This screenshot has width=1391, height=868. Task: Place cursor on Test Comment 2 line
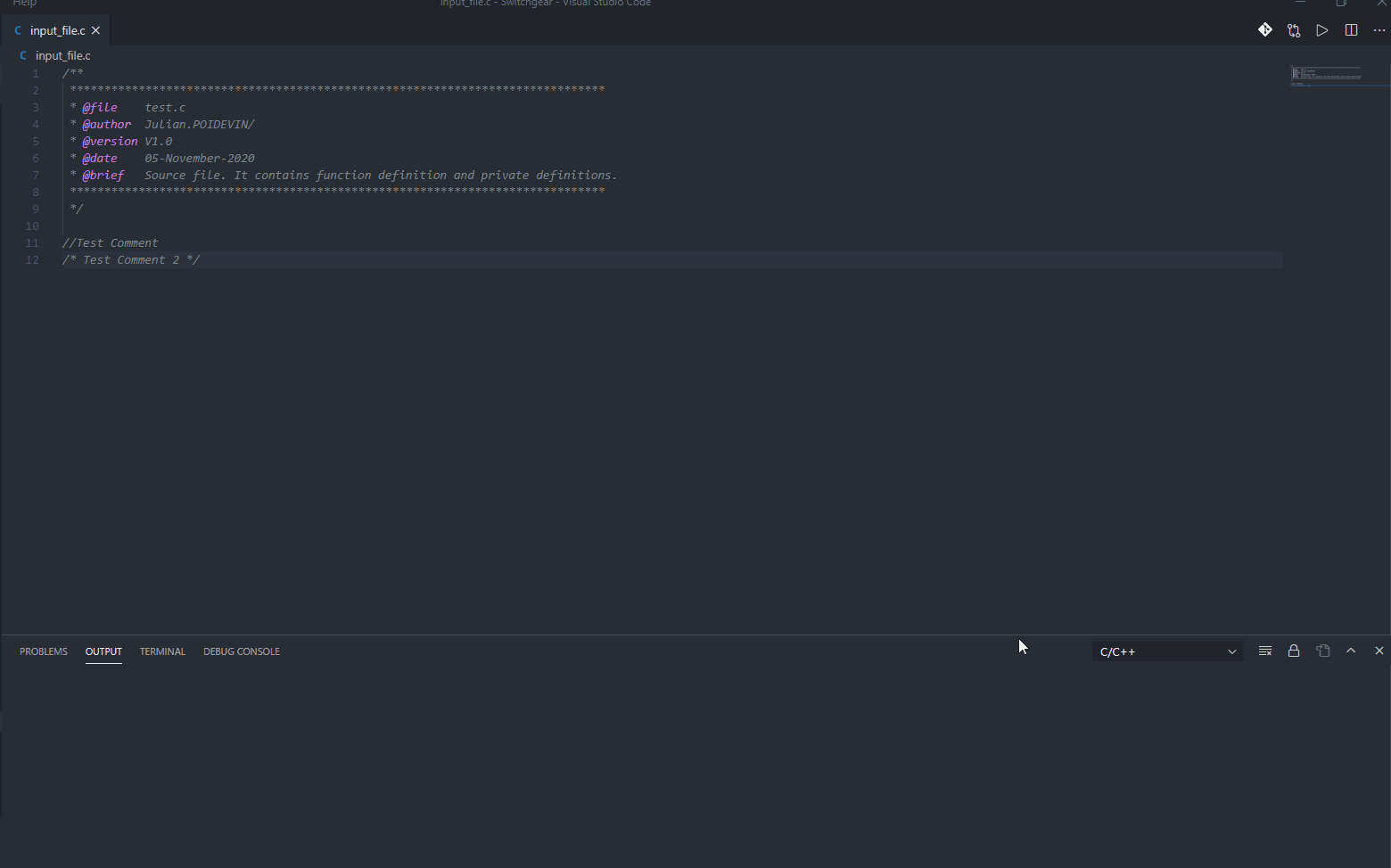(x=130, y=259)
